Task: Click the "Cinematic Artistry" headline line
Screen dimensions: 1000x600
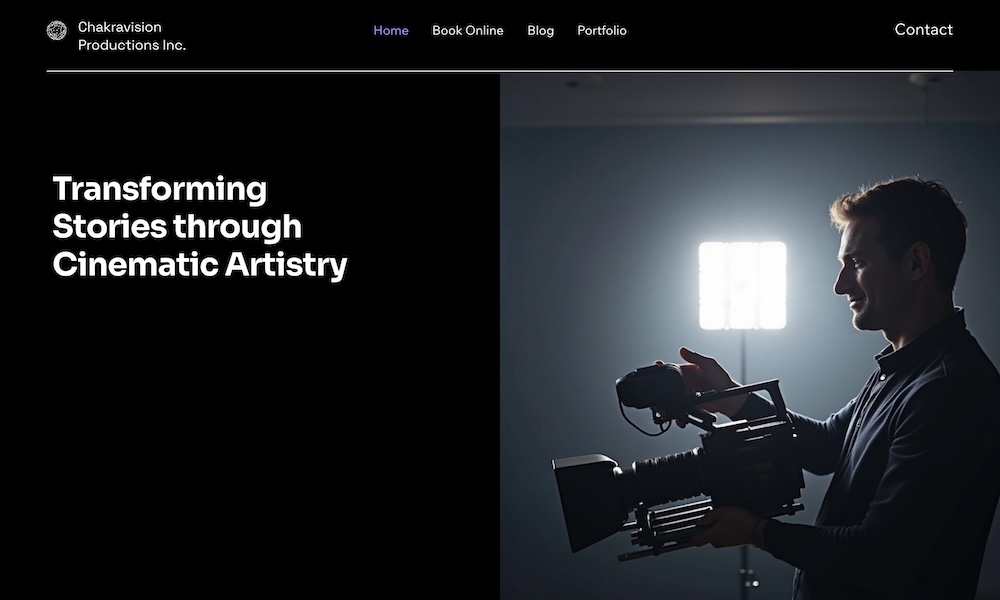Action: 200,265
